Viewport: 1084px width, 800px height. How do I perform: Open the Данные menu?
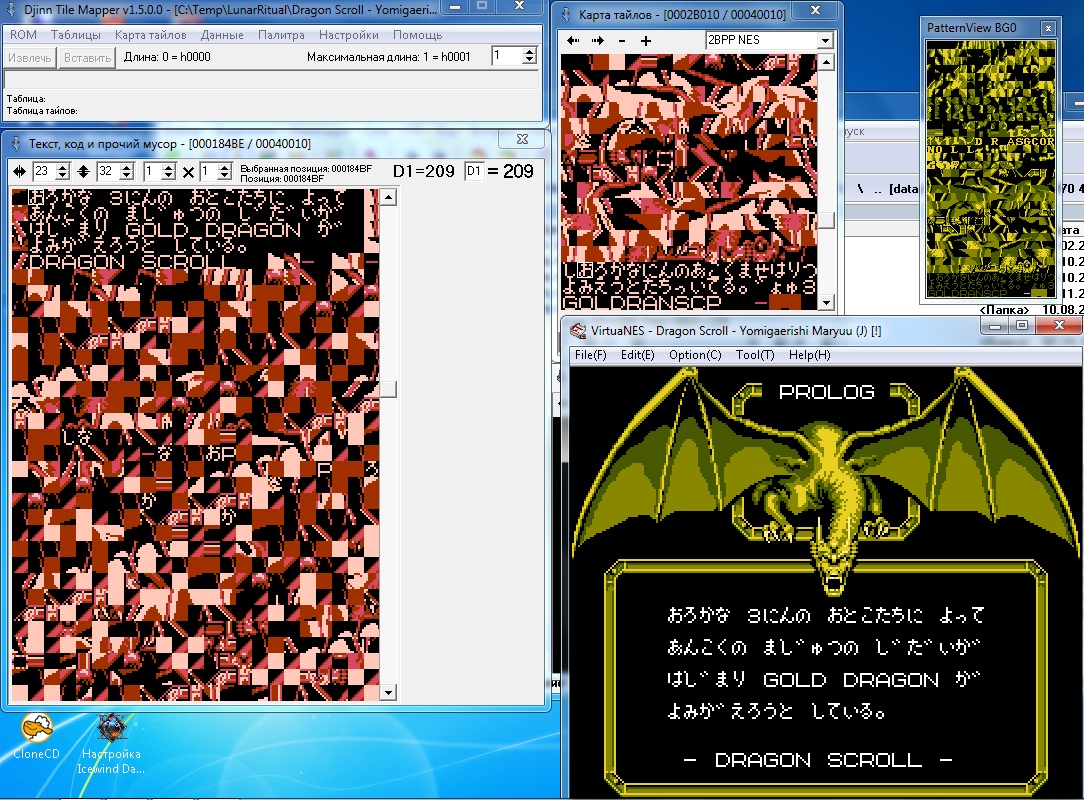[222, 35]
